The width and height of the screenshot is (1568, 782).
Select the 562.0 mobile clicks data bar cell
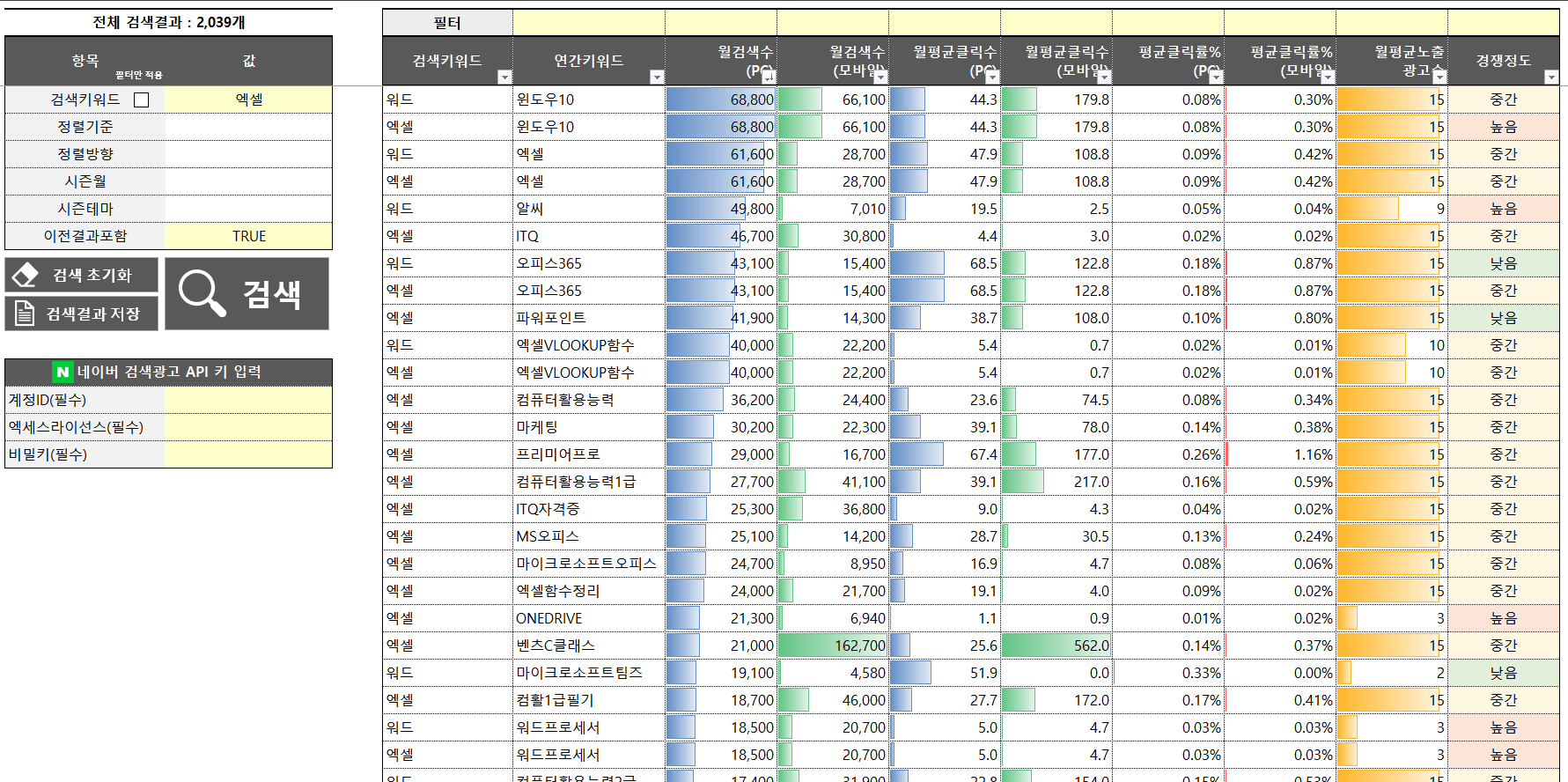1056,646
